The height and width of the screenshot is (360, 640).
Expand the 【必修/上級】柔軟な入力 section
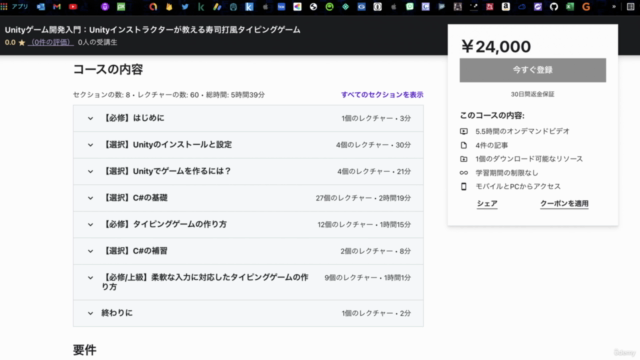(248, 282)
